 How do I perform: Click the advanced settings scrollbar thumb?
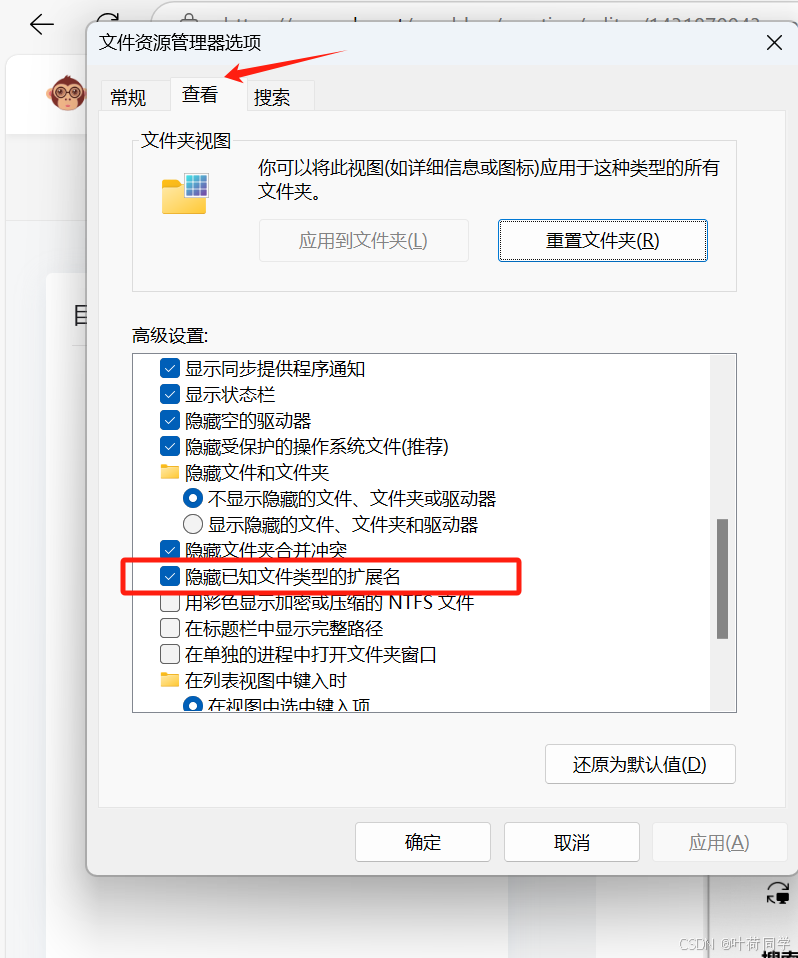coord(722,579)
